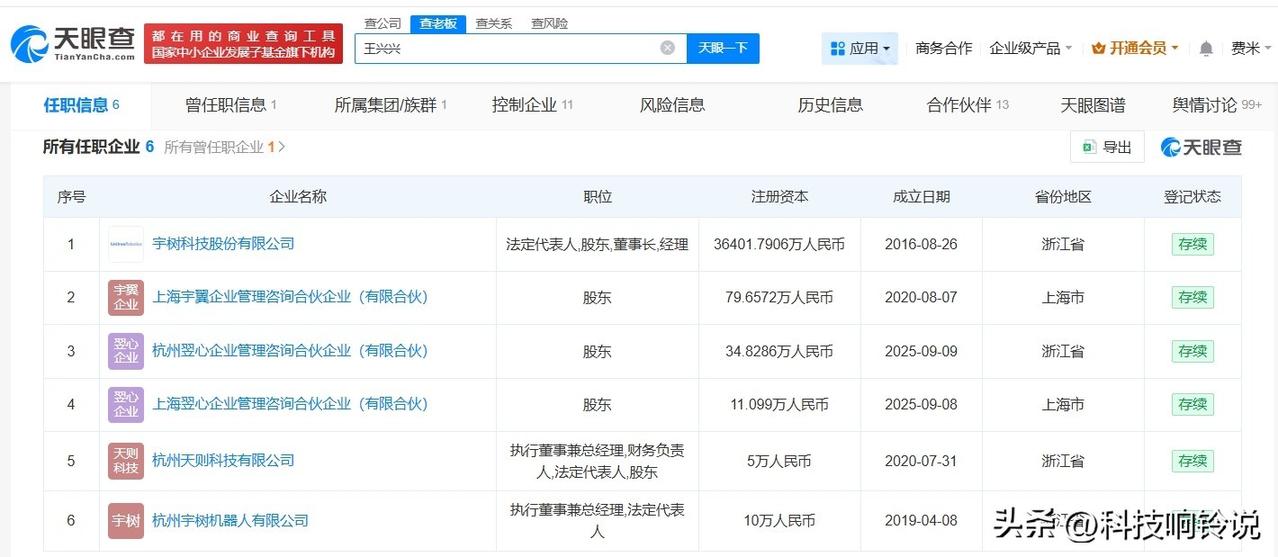Click the 2016-08-26 date cell
Image resolution: width=1278 pixels, height=557 pixels.
[921, 244]
